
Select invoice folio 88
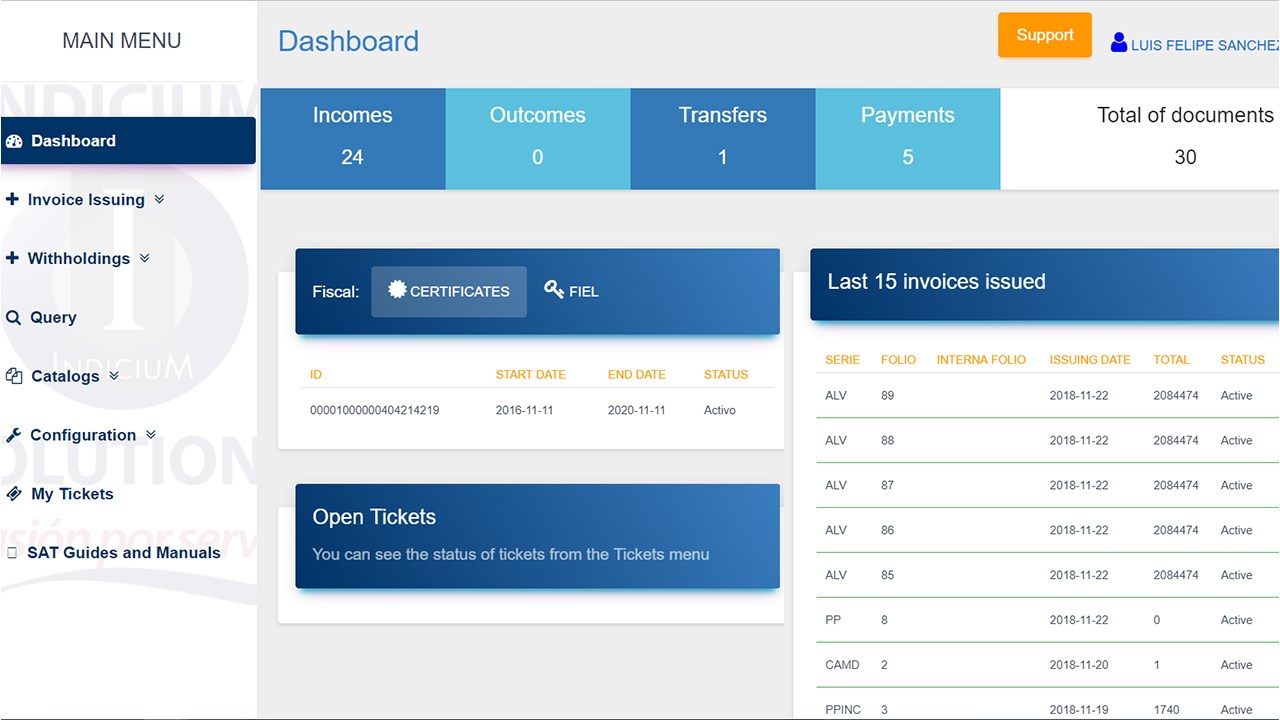click(x=888, y=441)
